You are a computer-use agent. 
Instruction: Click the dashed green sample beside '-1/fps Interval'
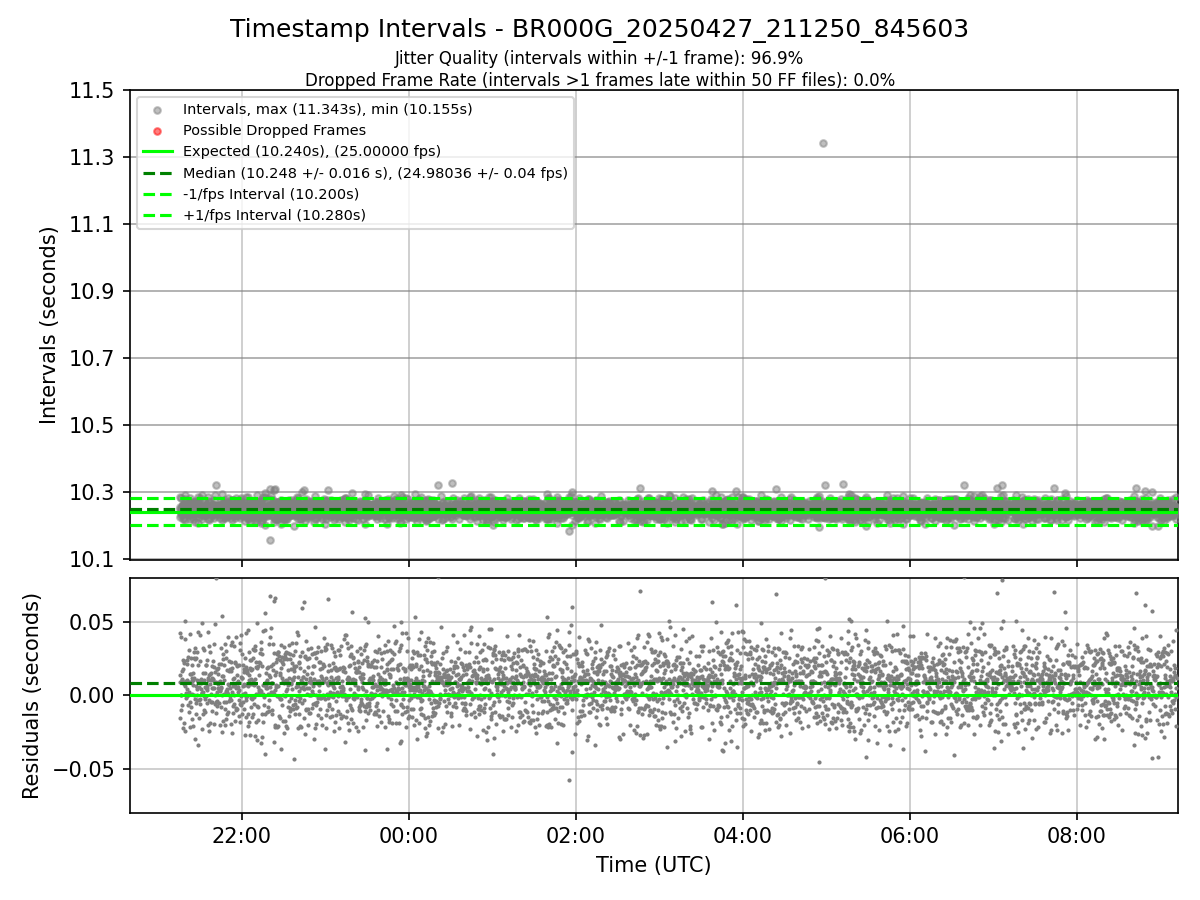(157, 194)
